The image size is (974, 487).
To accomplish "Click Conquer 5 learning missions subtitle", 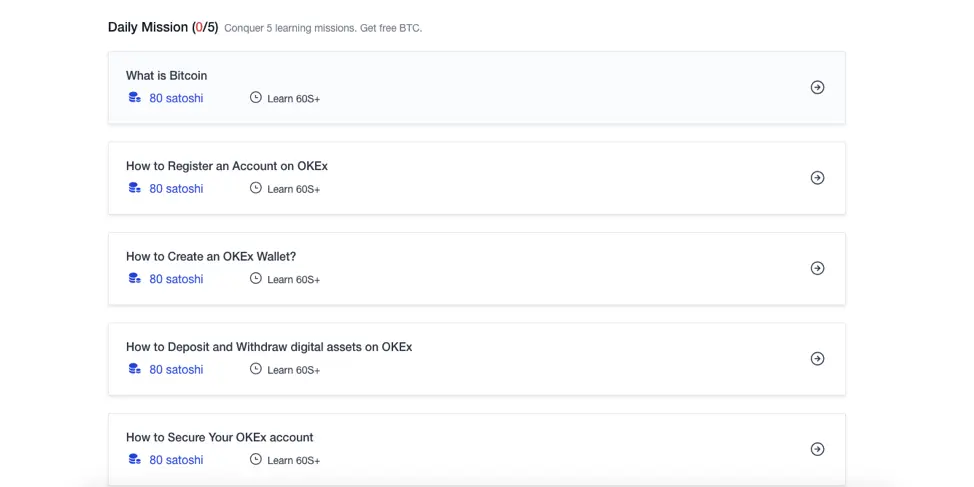I will (x=323, y=29).
